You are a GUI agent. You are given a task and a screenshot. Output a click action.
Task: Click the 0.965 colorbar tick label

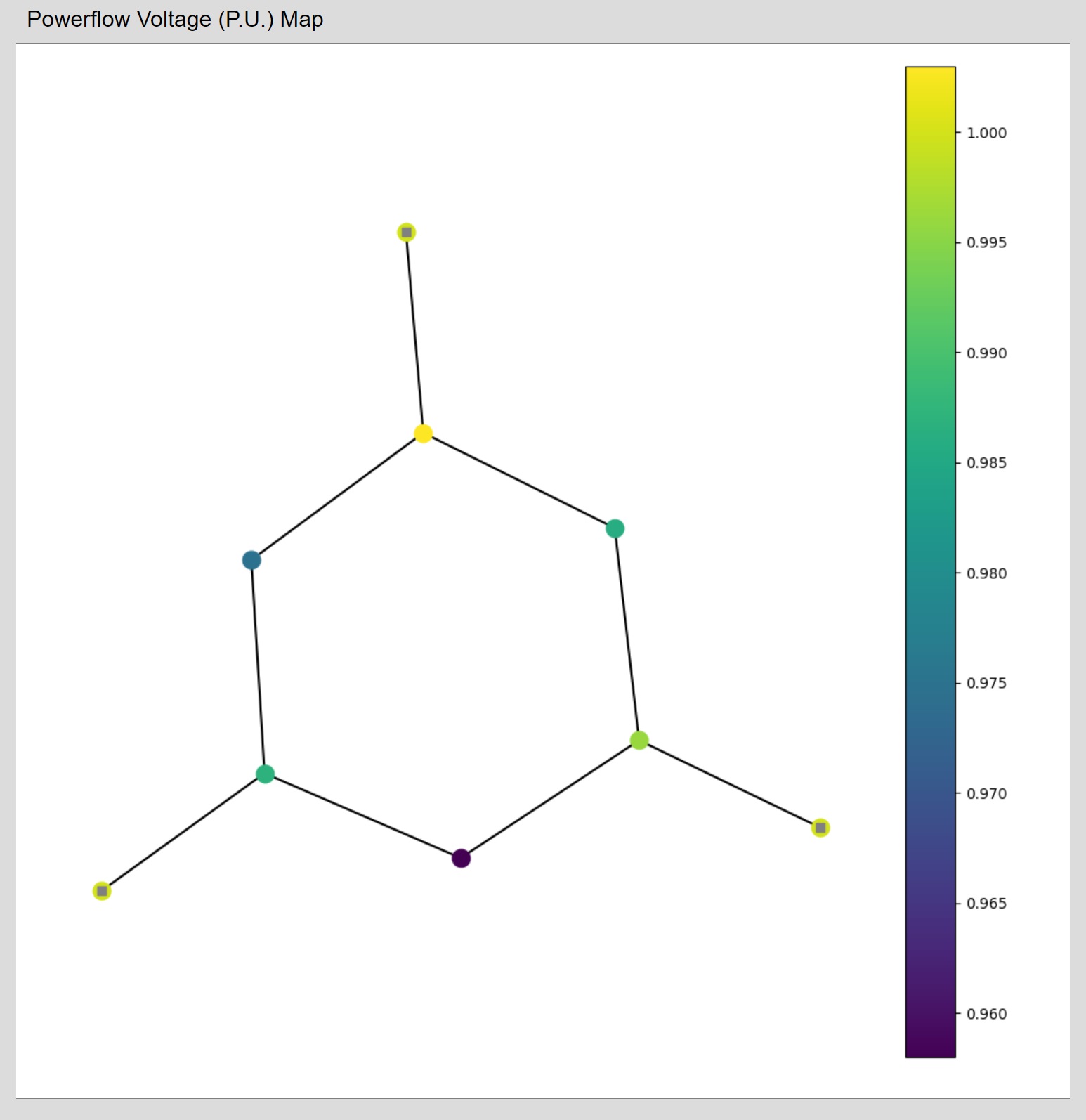986,903
